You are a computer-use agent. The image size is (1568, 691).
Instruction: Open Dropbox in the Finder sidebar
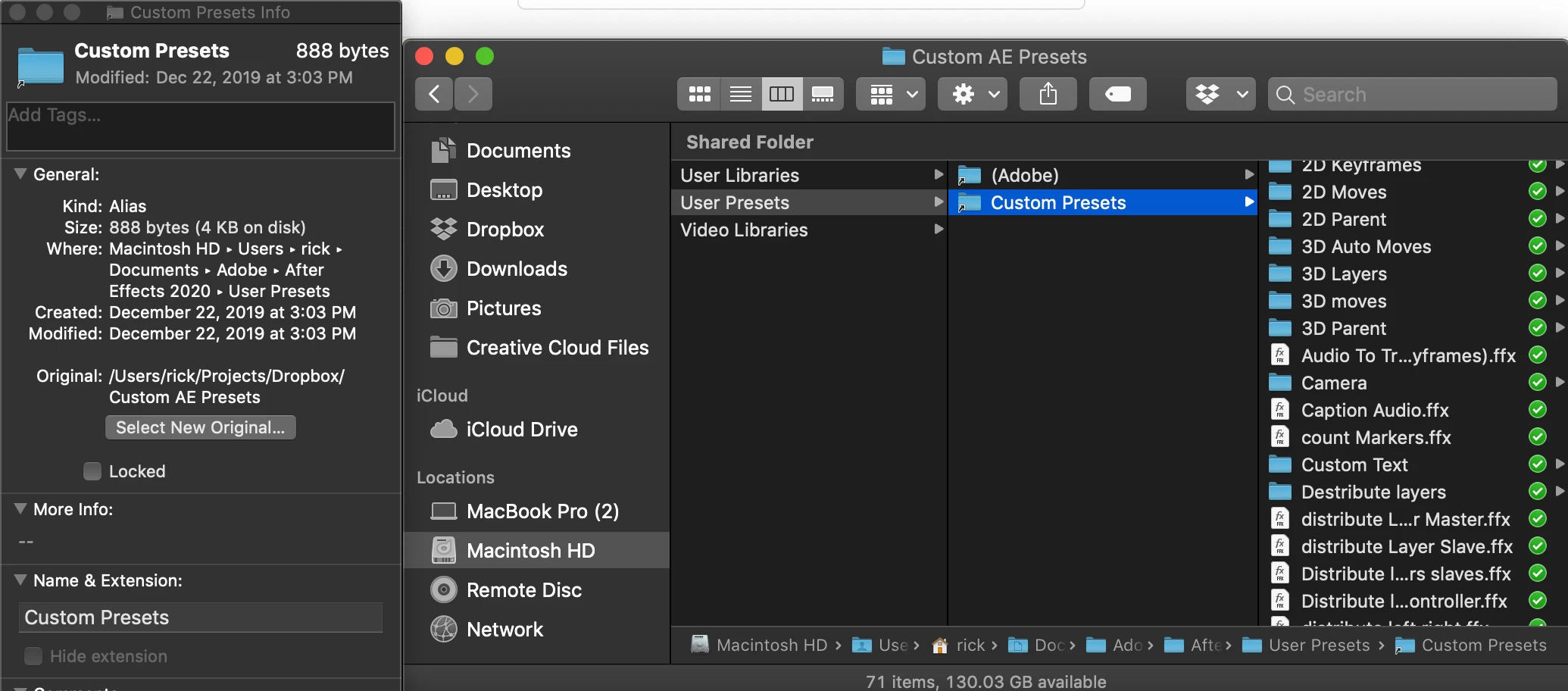pos(536,229)
